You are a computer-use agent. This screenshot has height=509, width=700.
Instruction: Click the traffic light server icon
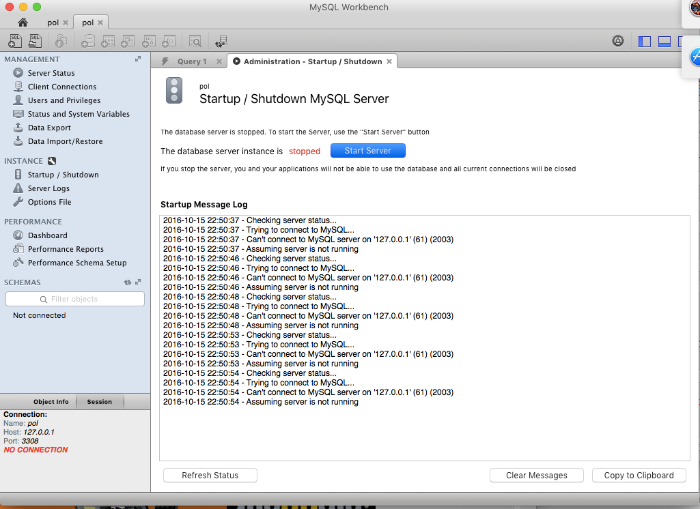coord(174,91)
